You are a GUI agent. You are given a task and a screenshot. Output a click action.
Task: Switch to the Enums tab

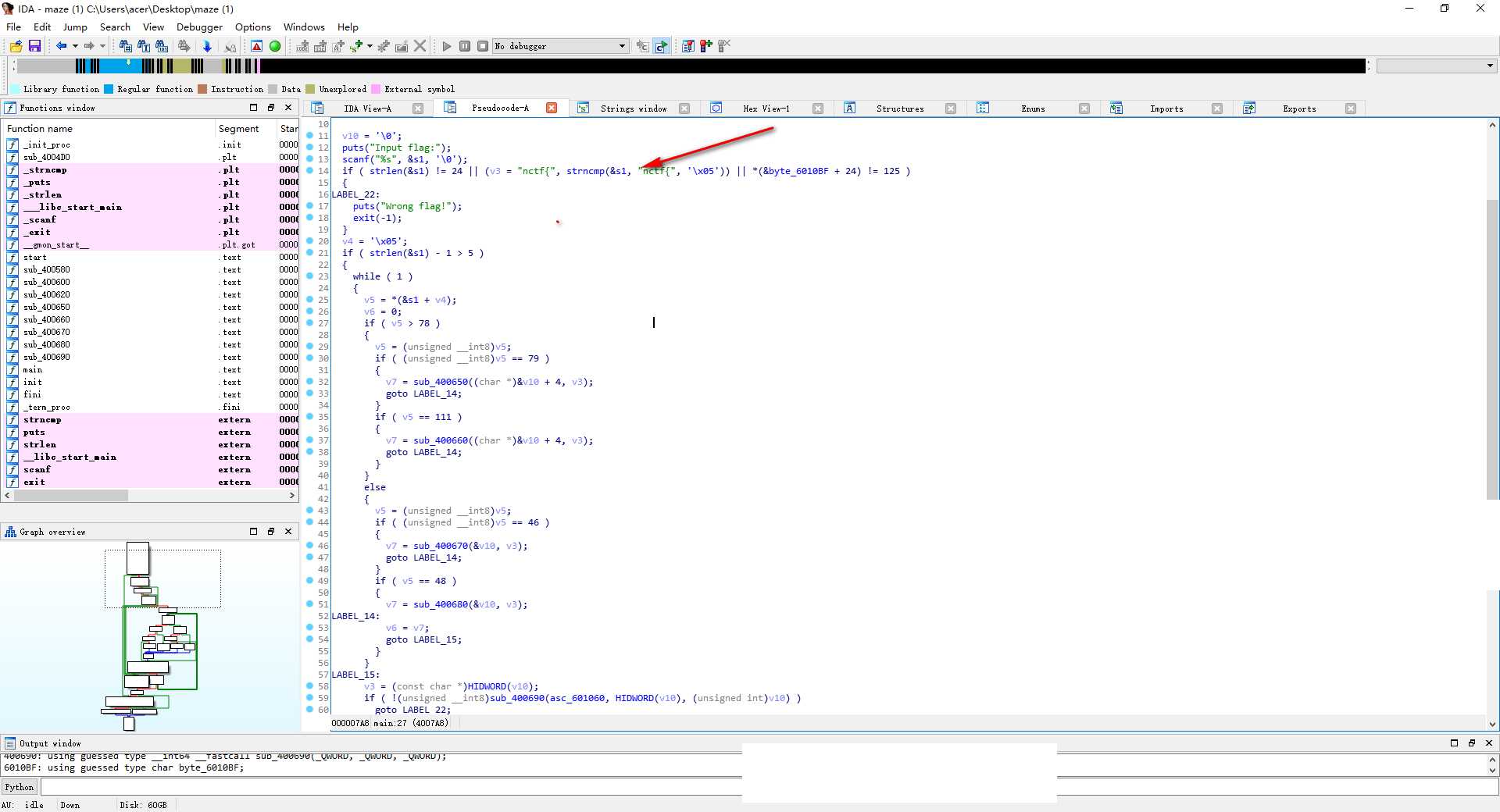point(1033,109)
